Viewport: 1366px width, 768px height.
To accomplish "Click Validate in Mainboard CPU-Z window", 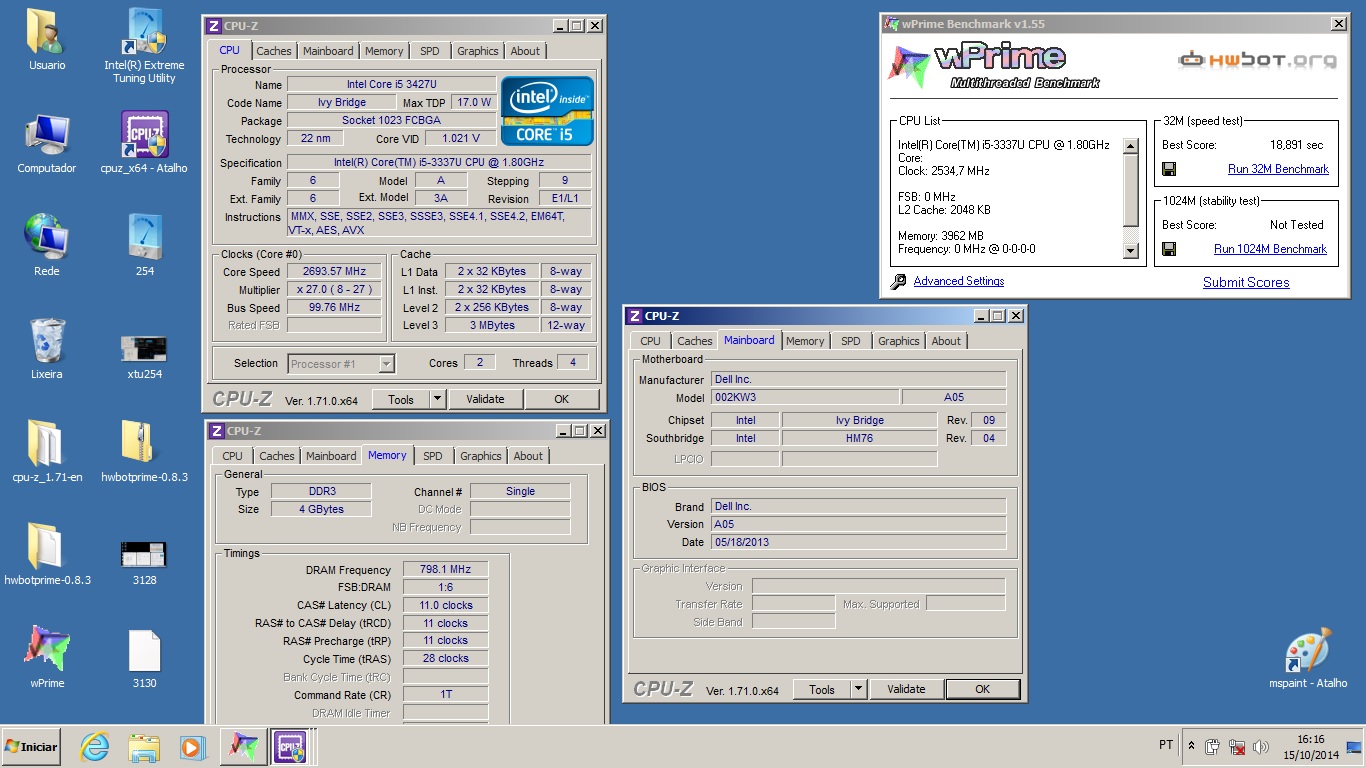I will tap(906, 689).
